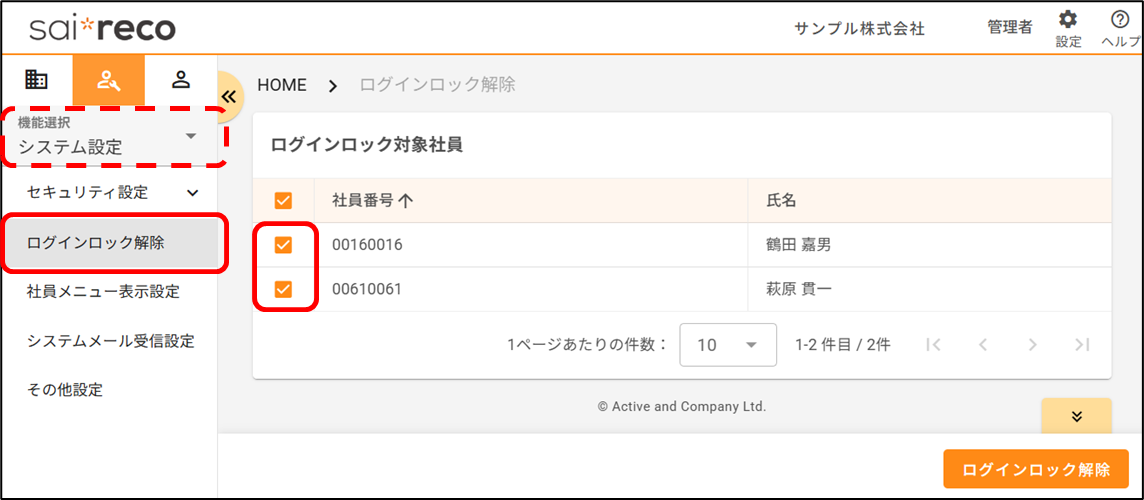Select the admin key-person icon tab
The height and width of the screenshot is (500, 1144).
coord(108,80)
